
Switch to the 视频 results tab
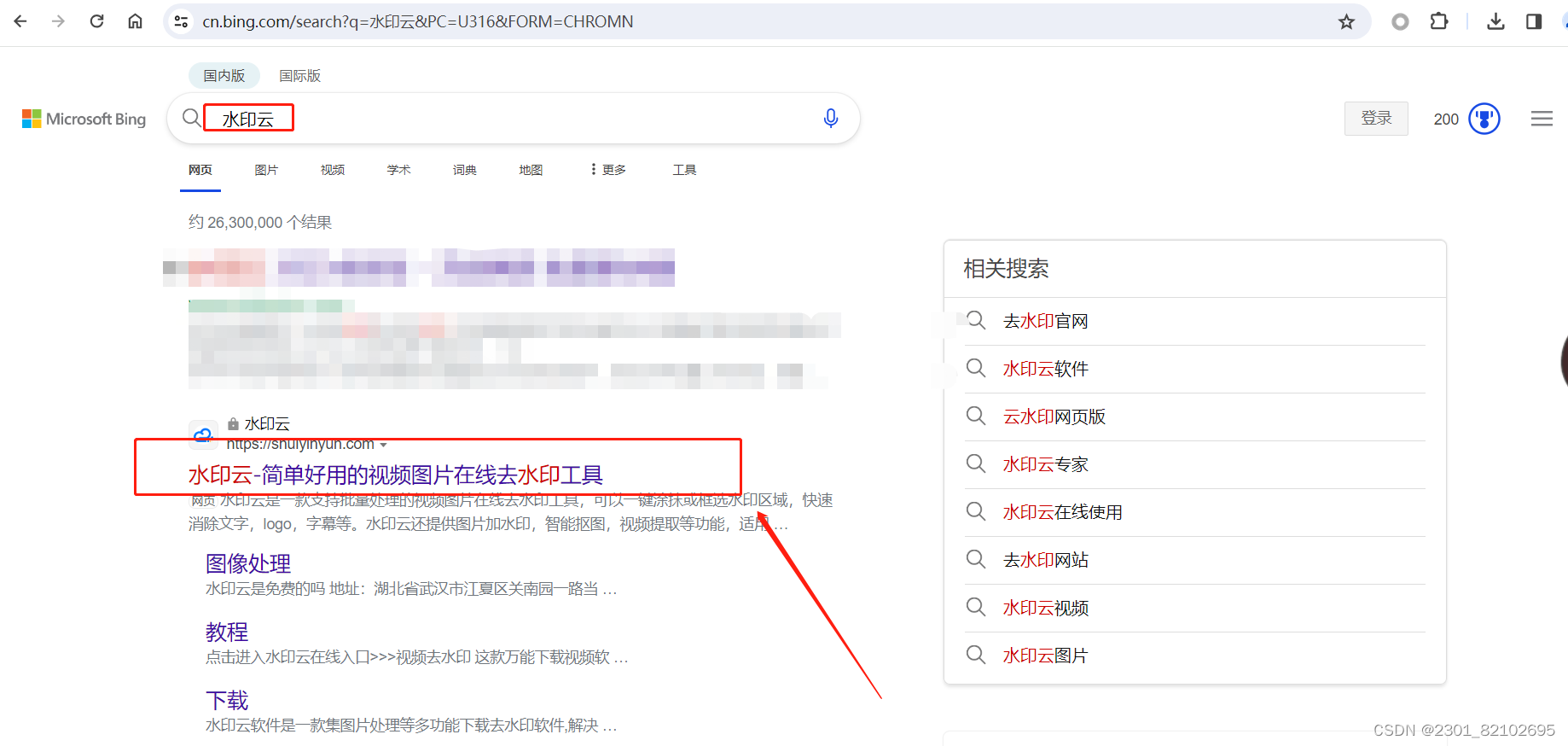coord(333,170)
